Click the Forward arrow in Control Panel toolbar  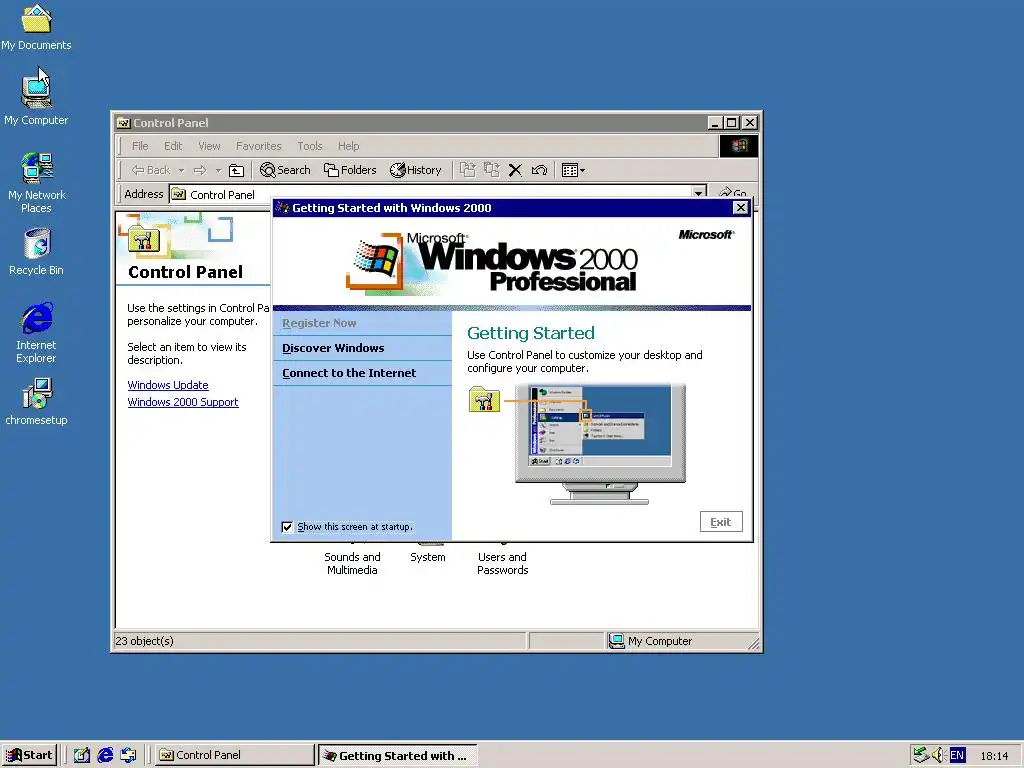tap(200, 170)
